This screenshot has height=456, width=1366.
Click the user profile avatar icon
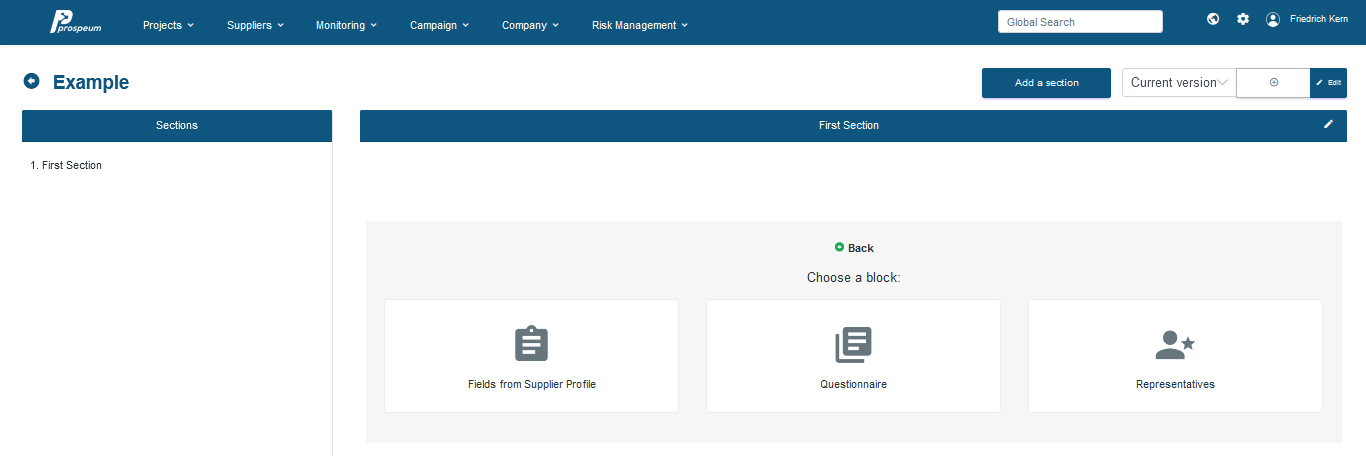point(1273,19)
